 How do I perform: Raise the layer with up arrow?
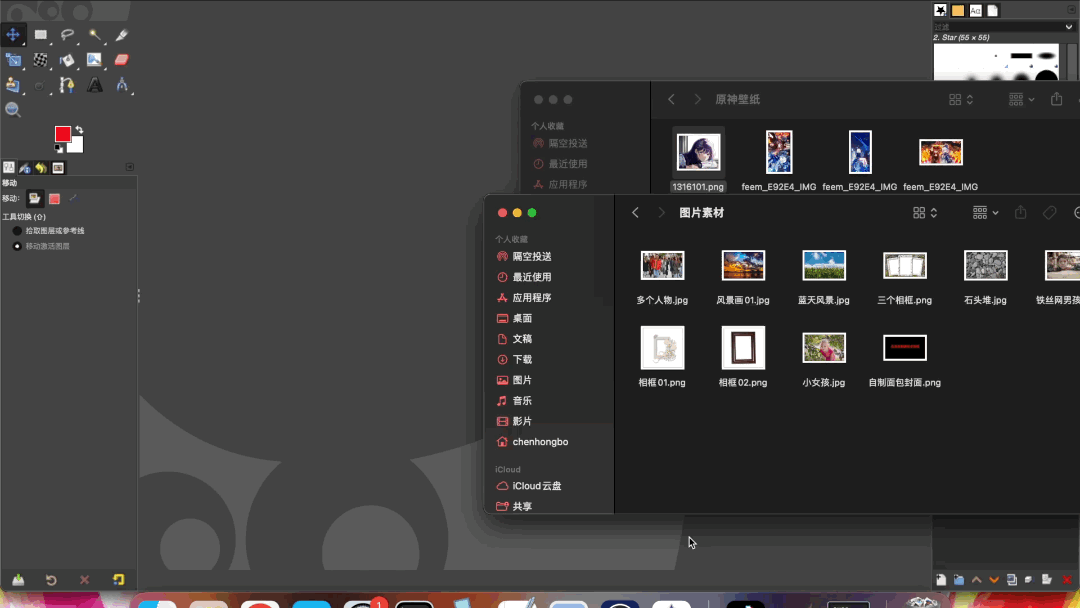tap(977, 580)
